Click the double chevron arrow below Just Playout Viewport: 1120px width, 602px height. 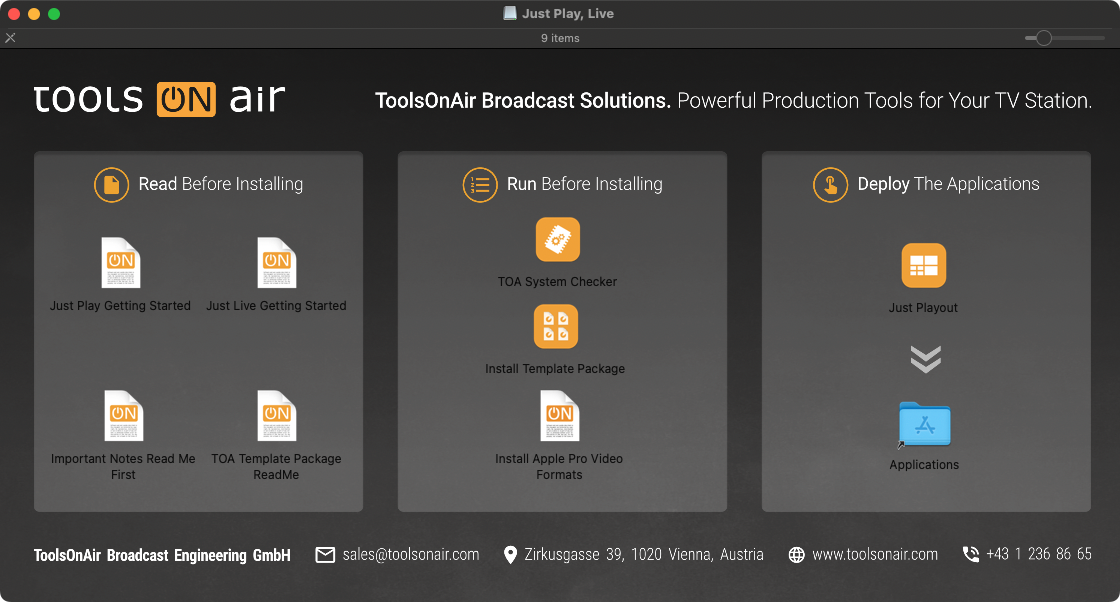(926, 359)
